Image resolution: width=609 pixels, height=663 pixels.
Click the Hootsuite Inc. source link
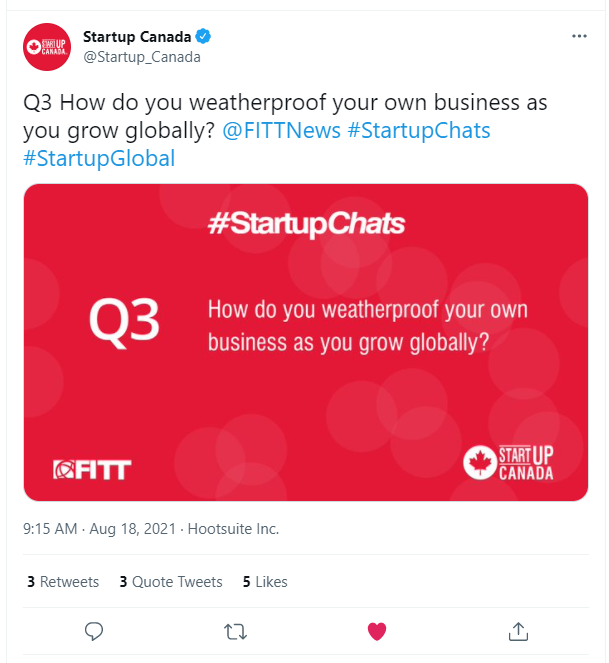pyautogui.click(x=233, y=529)
